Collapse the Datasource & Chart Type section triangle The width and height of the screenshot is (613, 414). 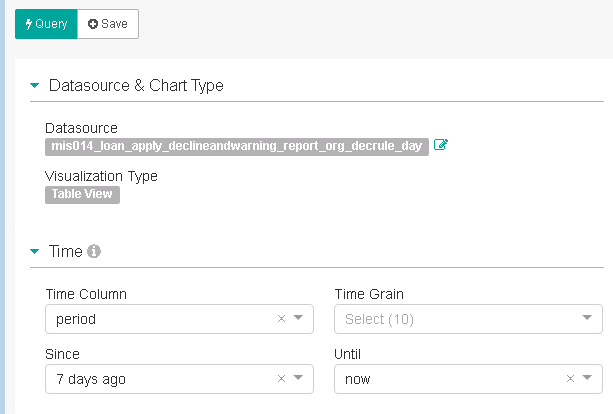tap(34, 85)
